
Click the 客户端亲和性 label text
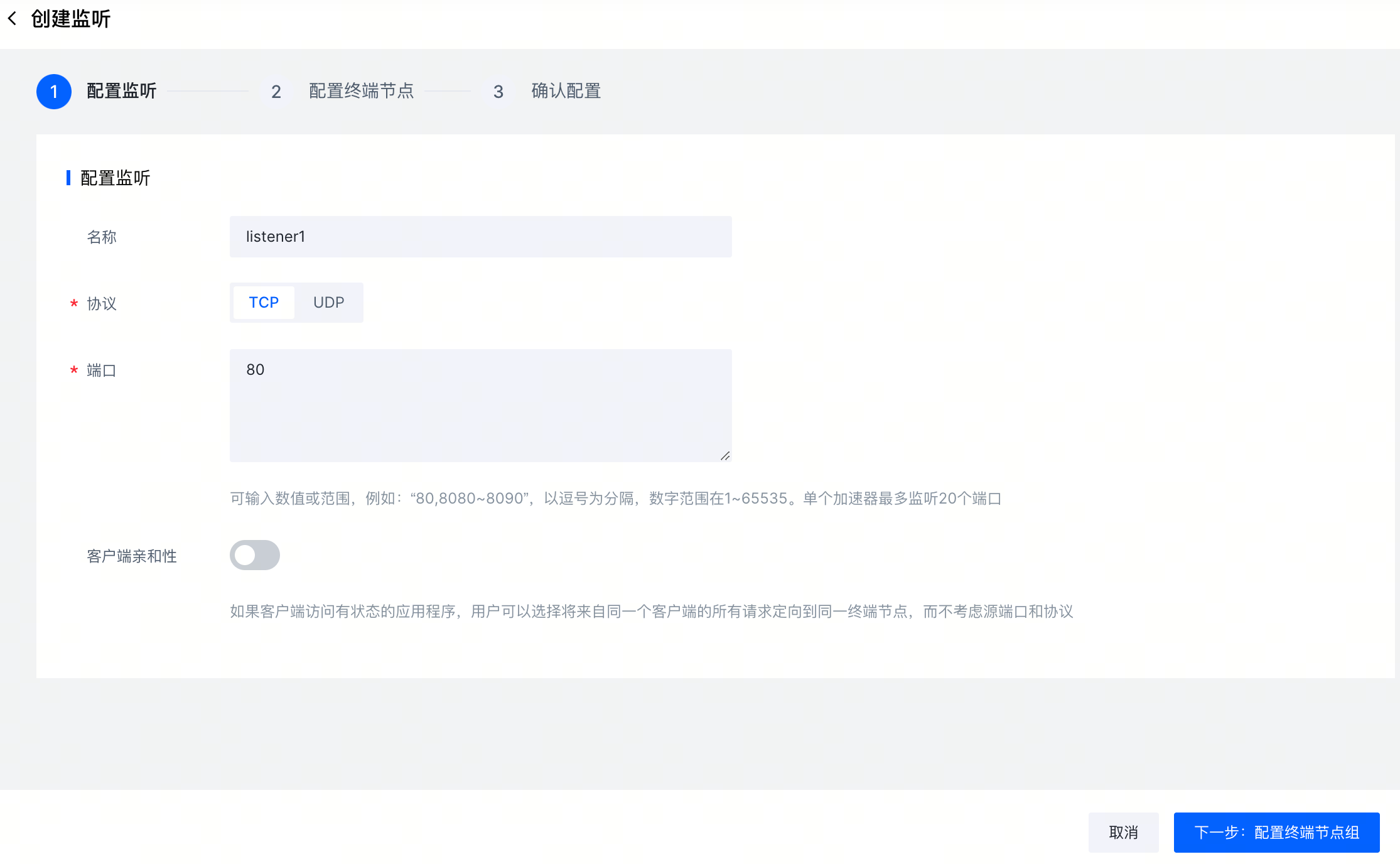pyautogui.click(x=131, y=556)
